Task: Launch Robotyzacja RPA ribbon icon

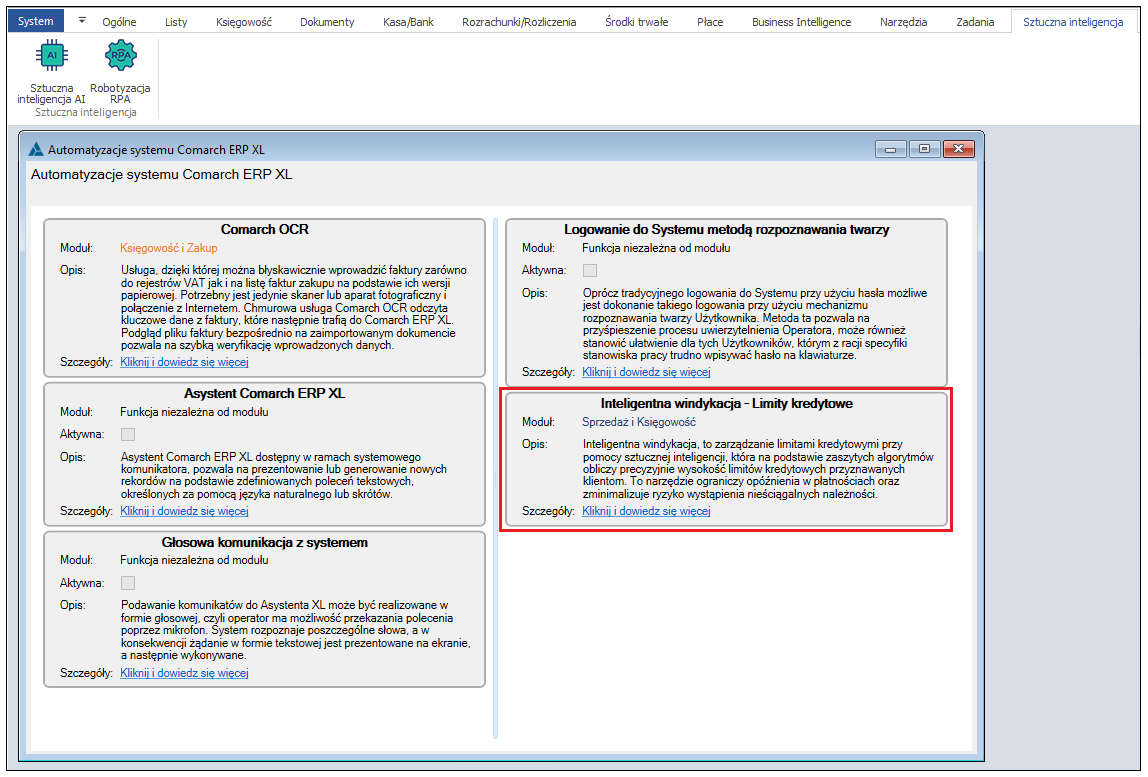Action: coord(120,72)
